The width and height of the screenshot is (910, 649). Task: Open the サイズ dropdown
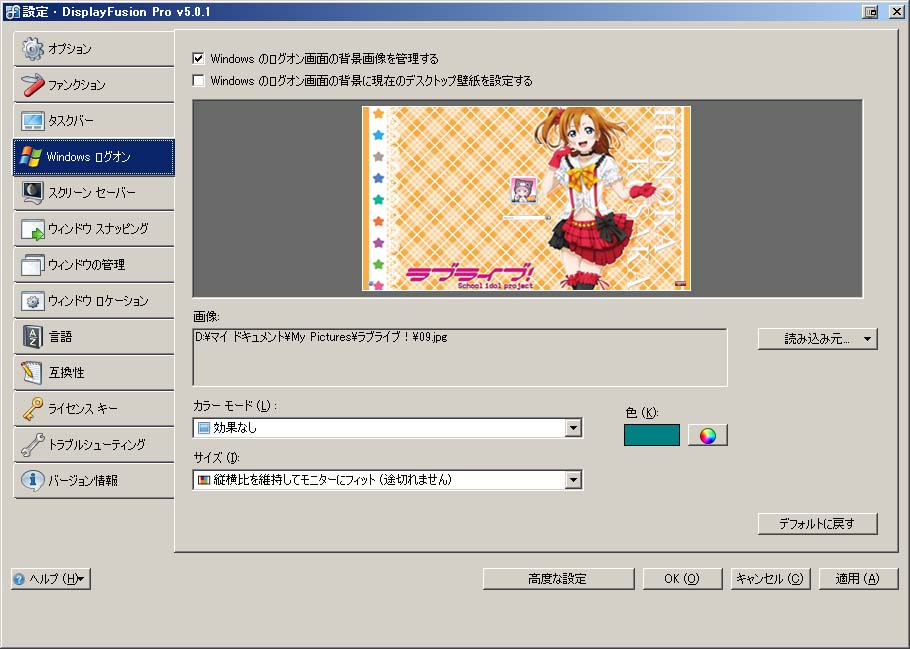click(x=574, y=479)
